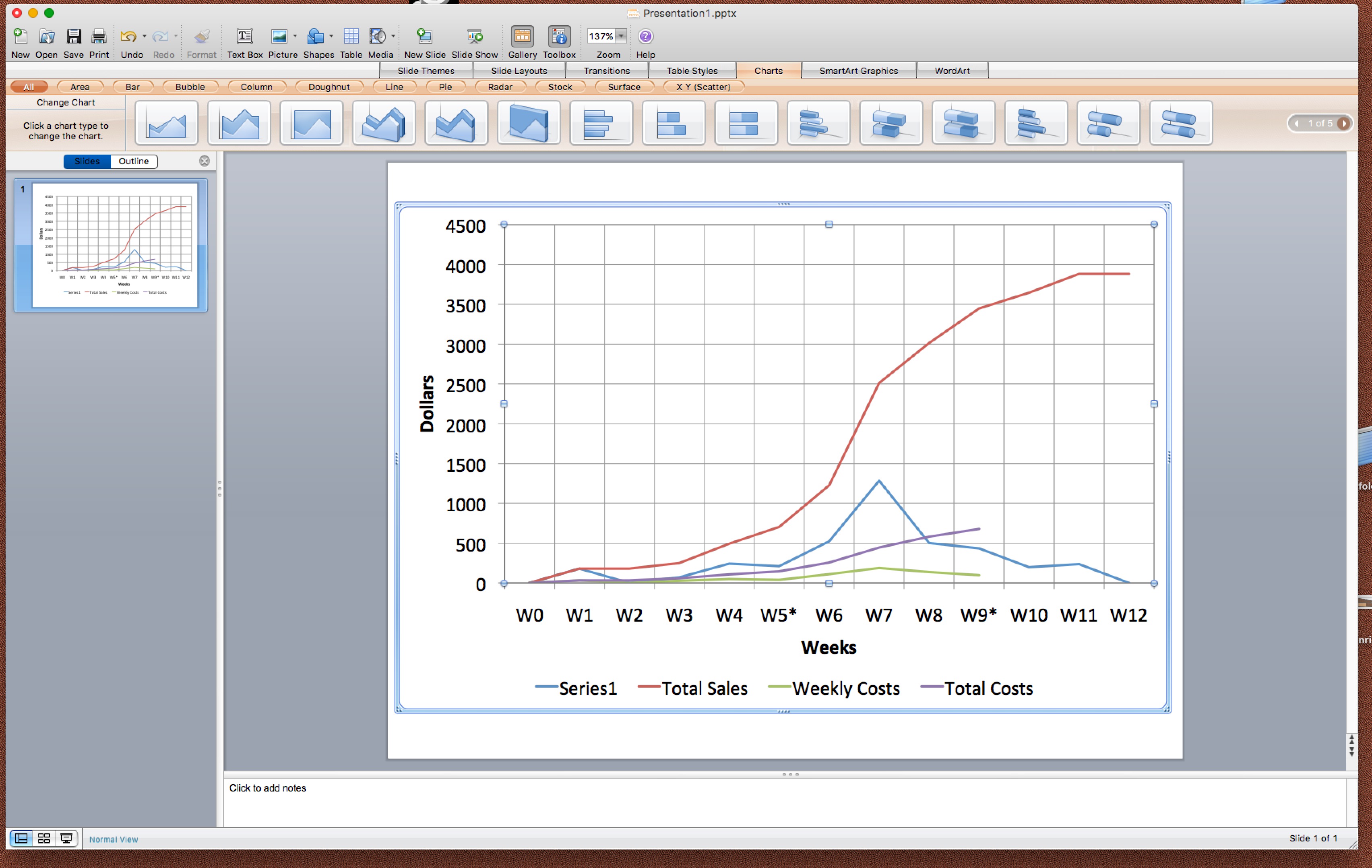Filter charts by X Y (Scatter) category
Screen dimensions: 1372x868
[703, 87]
